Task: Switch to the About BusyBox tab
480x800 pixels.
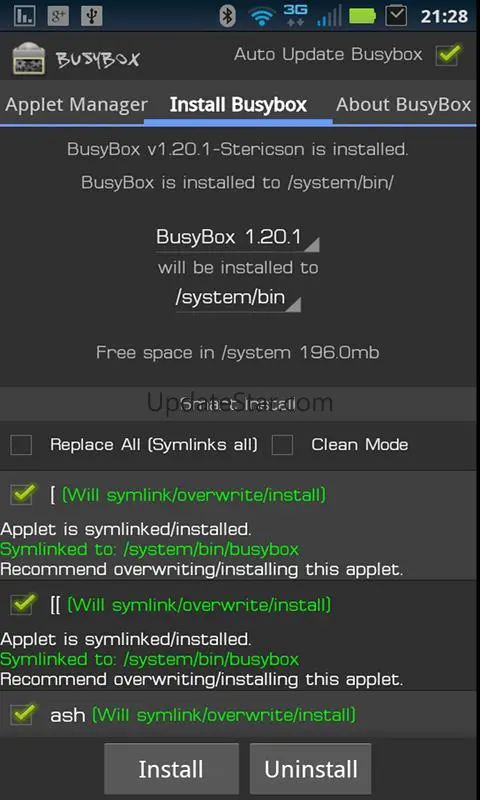Action: [x=403, y=105]
